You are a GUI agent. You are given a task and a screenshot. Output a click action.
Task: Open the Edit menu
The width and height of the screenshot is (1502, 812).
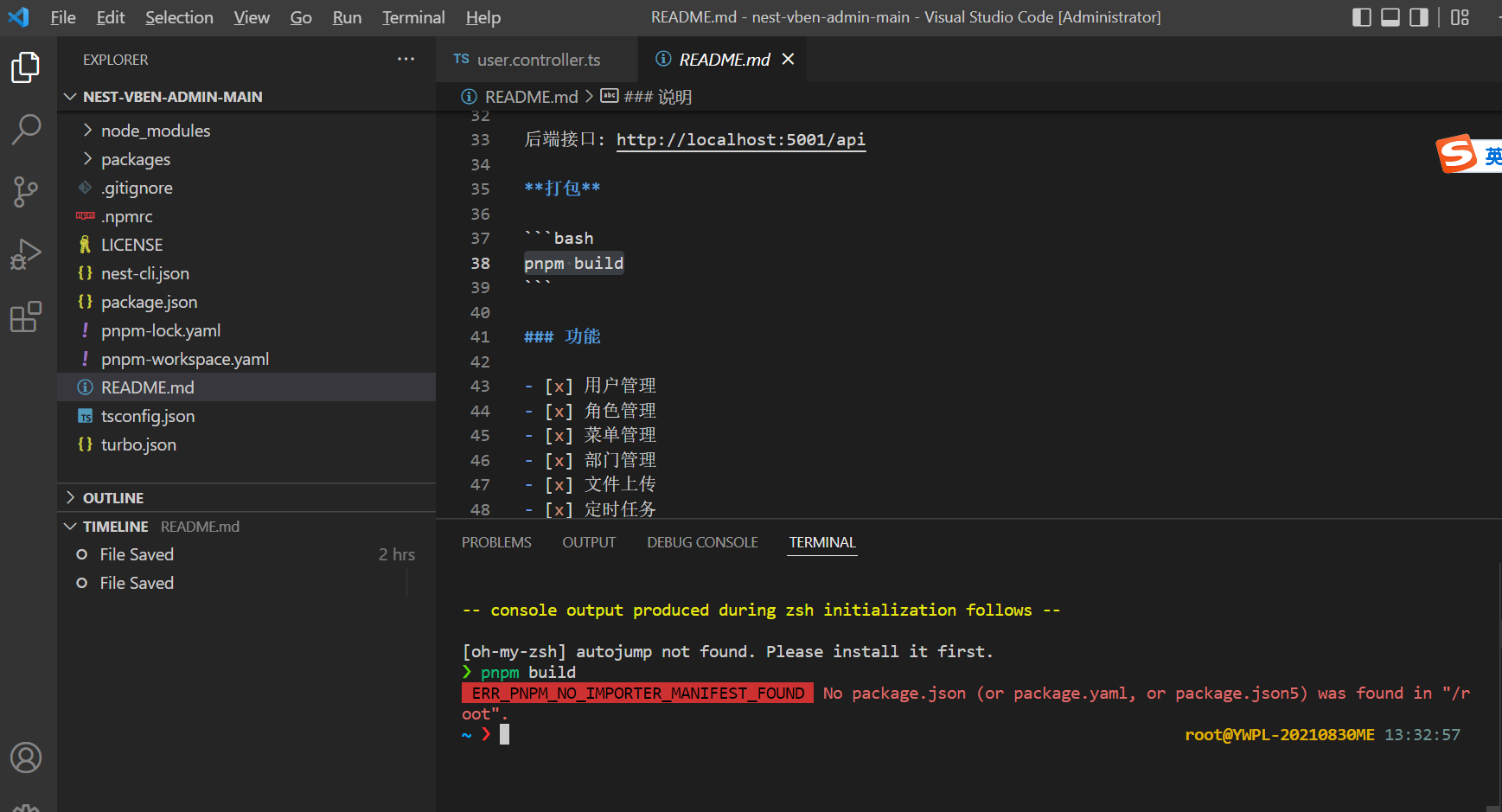pyautogui.click(x=111, y=17)
